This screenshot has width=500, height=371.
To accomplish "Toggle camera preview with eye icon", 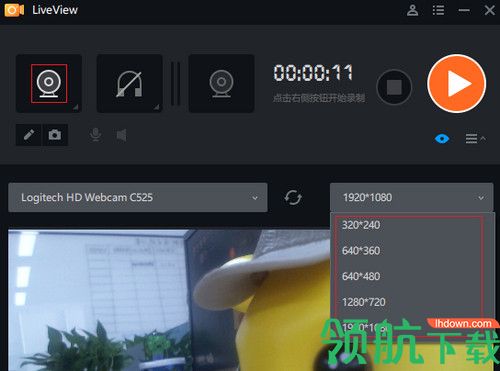I will pyautogui.click(x=442, y=138).
